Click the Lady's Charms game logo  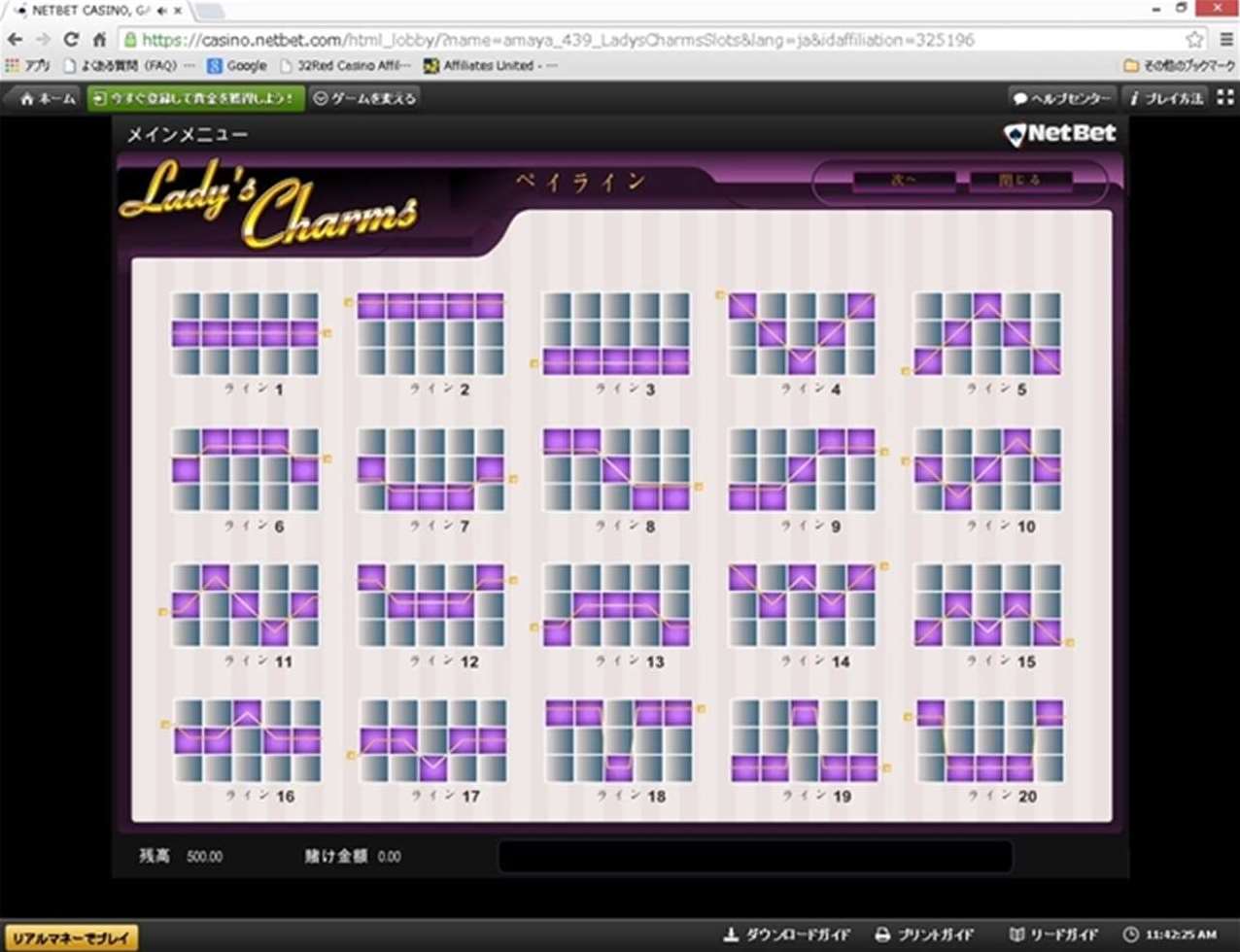point(268,207)
